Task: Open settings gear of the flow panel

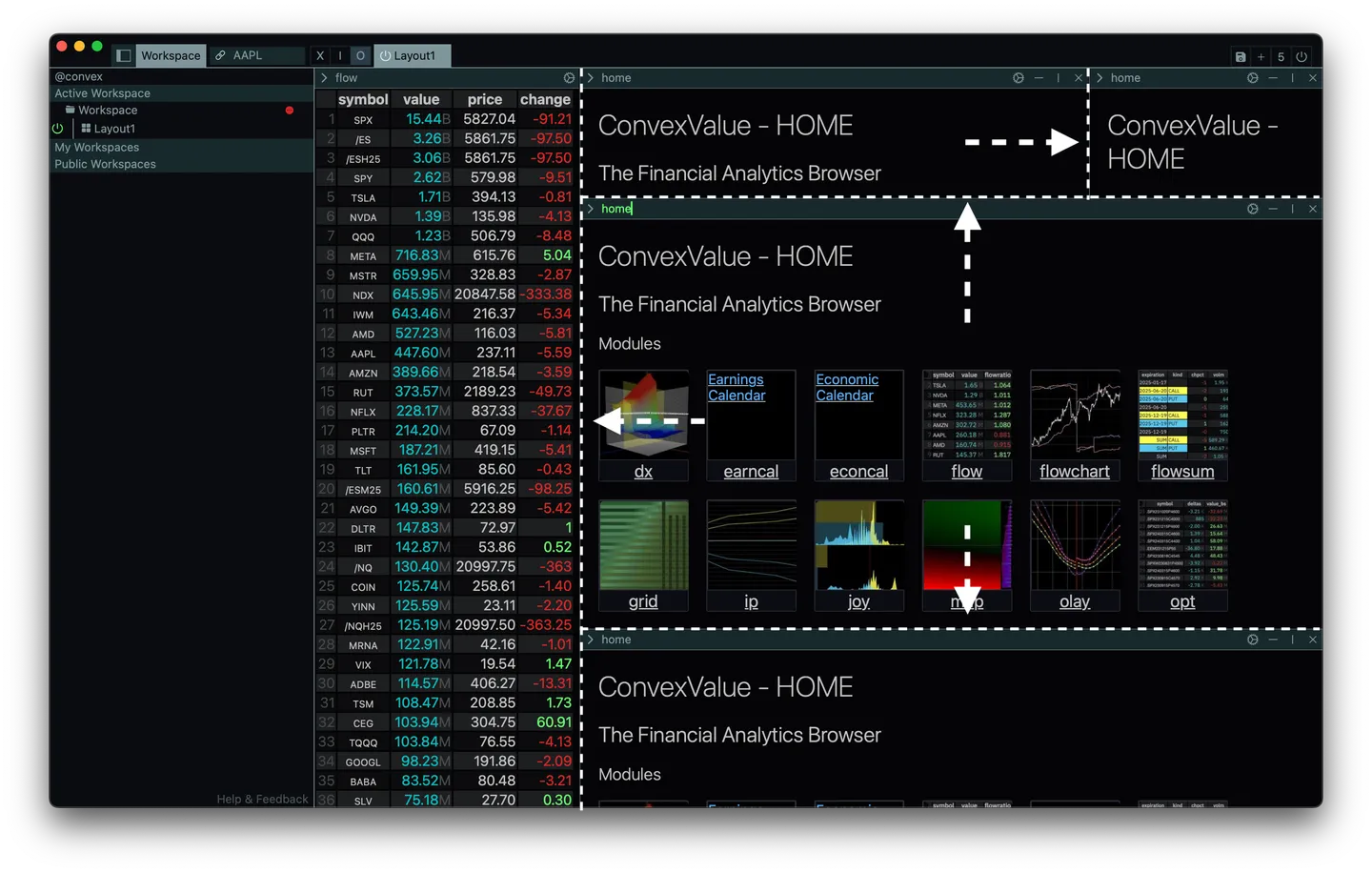Action: coord(569,78)
